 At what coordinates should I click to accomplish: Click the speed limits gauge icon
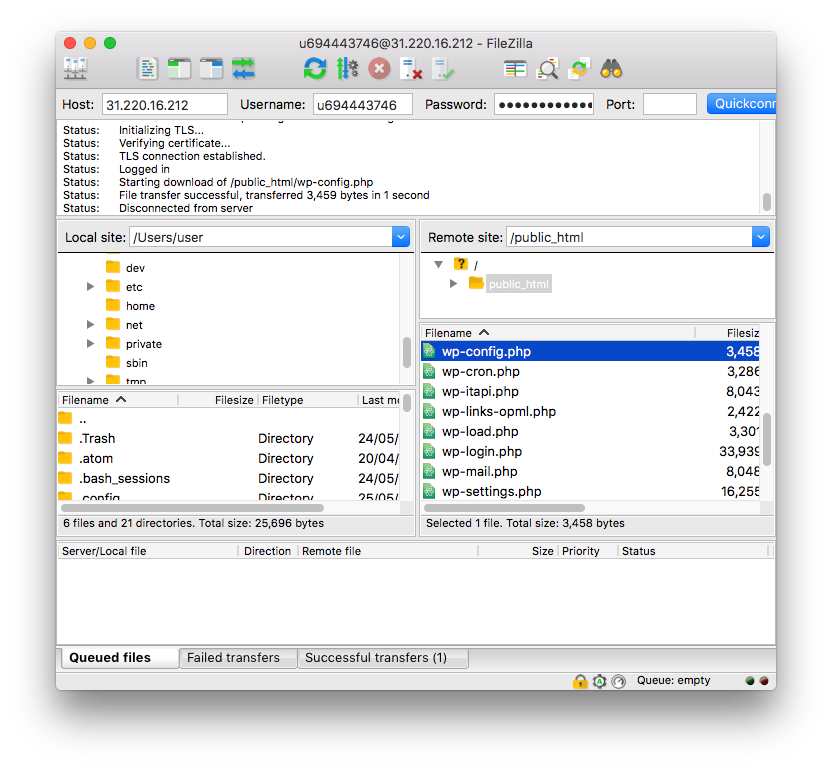pos(618,681)
